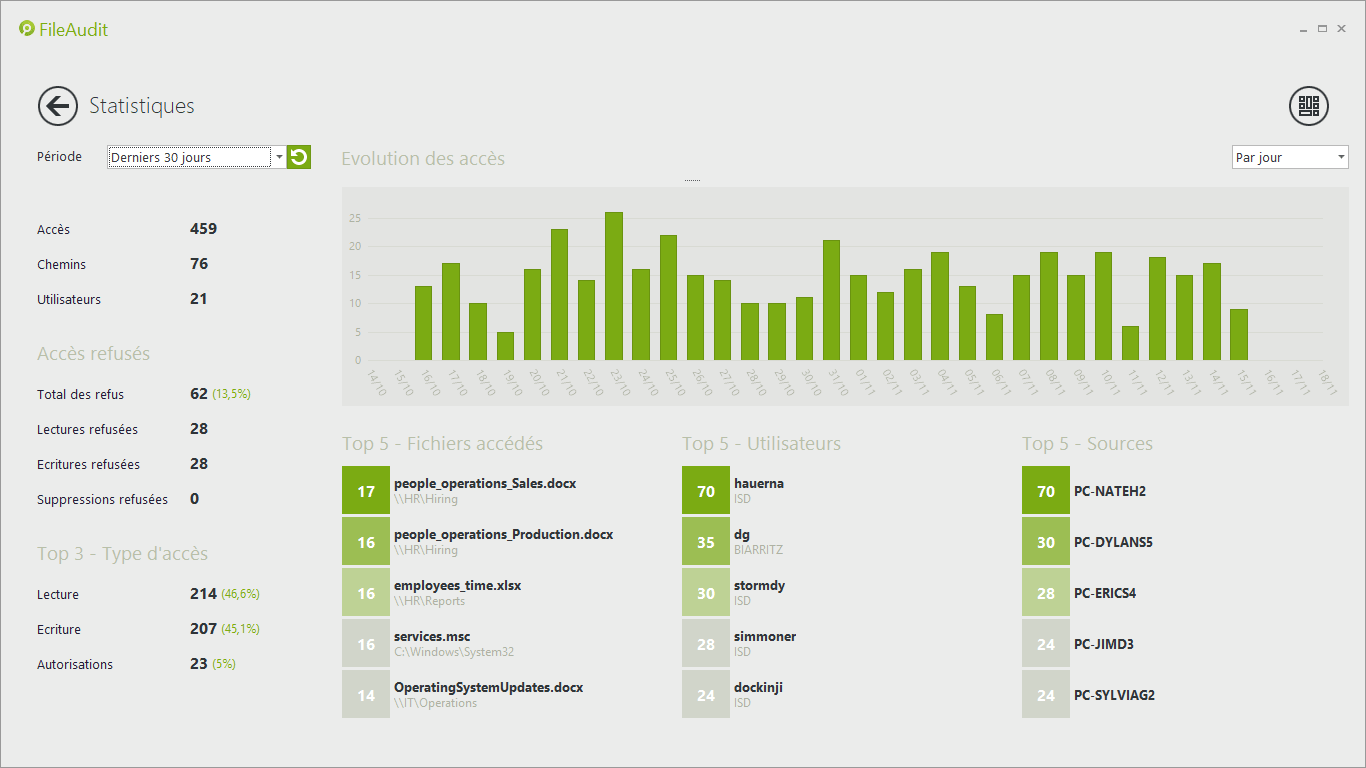Click the back arrow to leave Statistiques
Viewport: 1366px width, 768px height.
click(x=57, y=106)
